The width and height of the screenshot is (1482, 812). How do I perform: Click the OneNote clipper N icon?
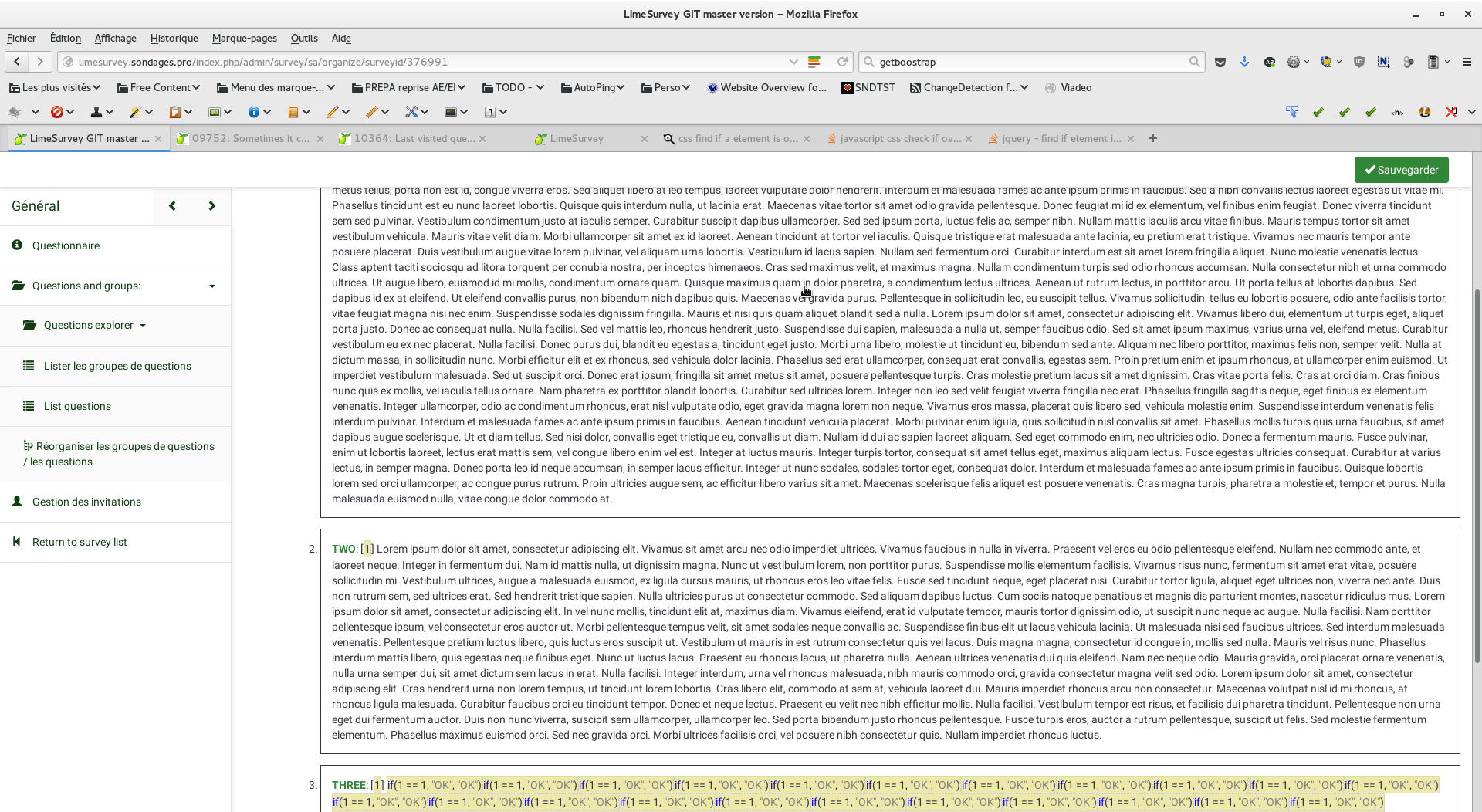coord(1383,62)
